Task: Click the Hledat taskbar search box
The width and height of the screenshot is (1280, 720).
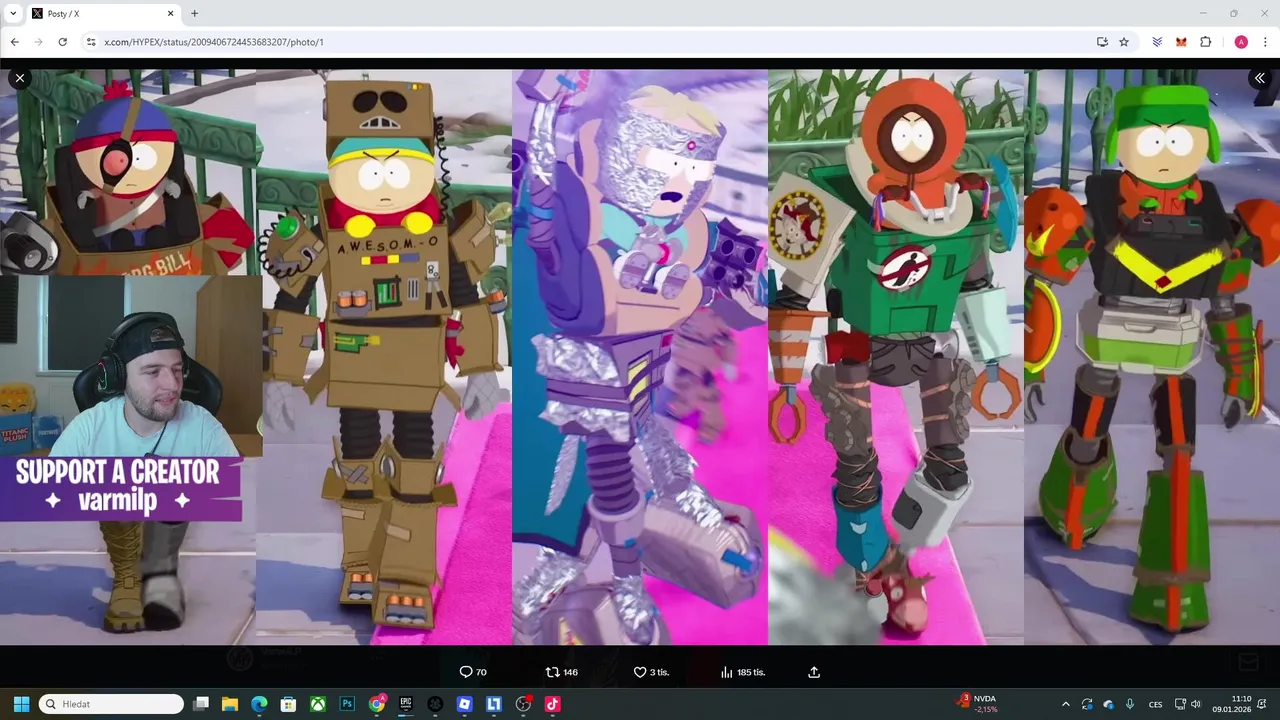Action: pos(112,704)
